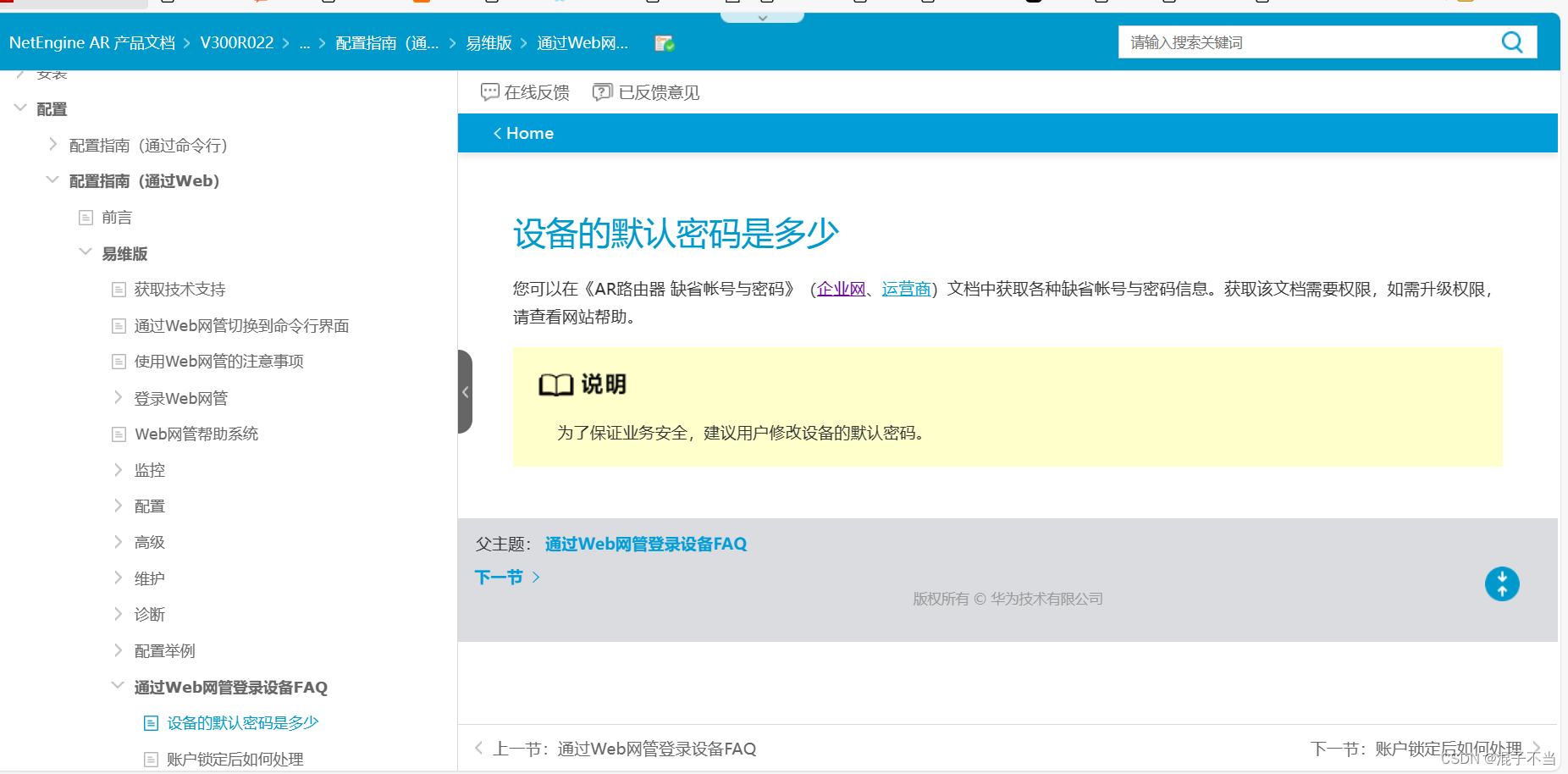Collapse 配置指南（通过Web）node
The height and width of the screenshot is (774, 1568).
click(x=52, y=180)
